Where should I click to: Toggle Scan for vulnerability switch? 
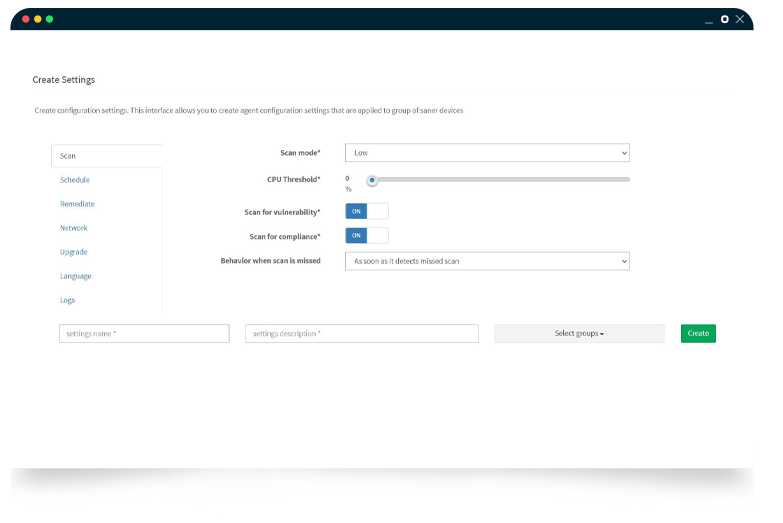(367, 211)
